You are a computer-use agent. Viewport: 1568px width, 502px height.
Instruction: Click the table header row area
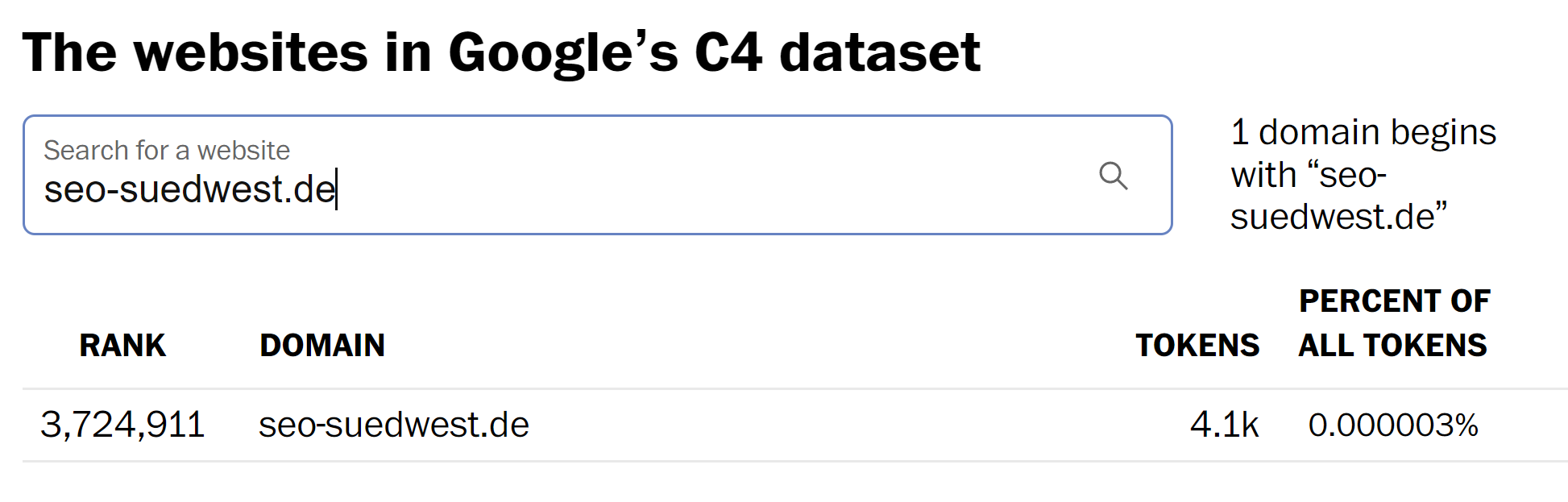point(725,345)
